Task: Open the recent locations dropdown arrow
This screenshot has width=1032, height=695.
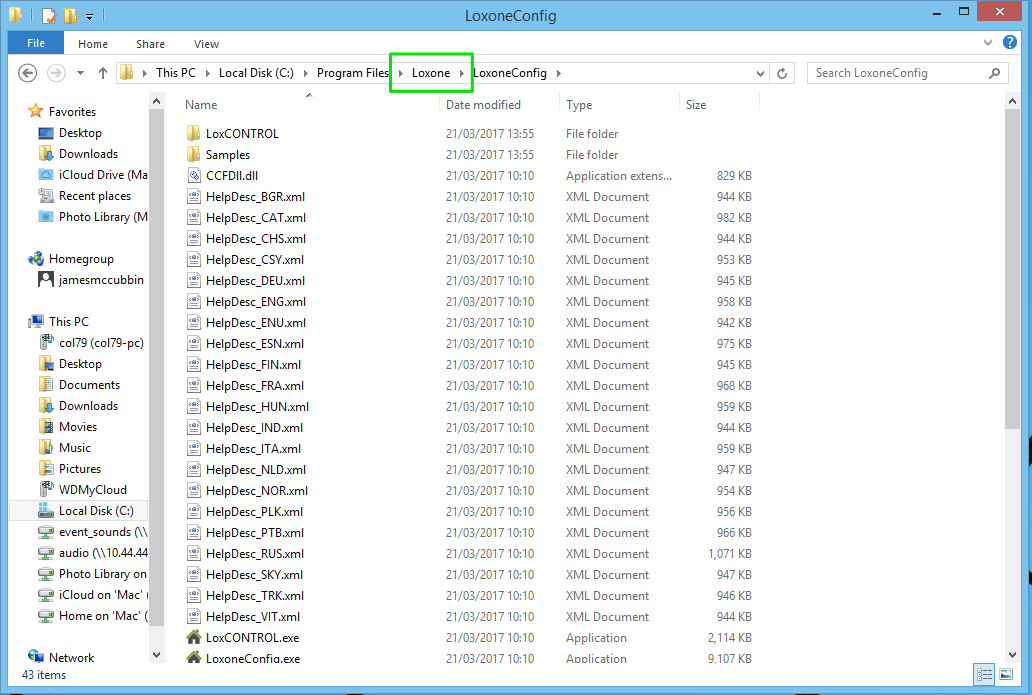Action: tap(80, 73)
